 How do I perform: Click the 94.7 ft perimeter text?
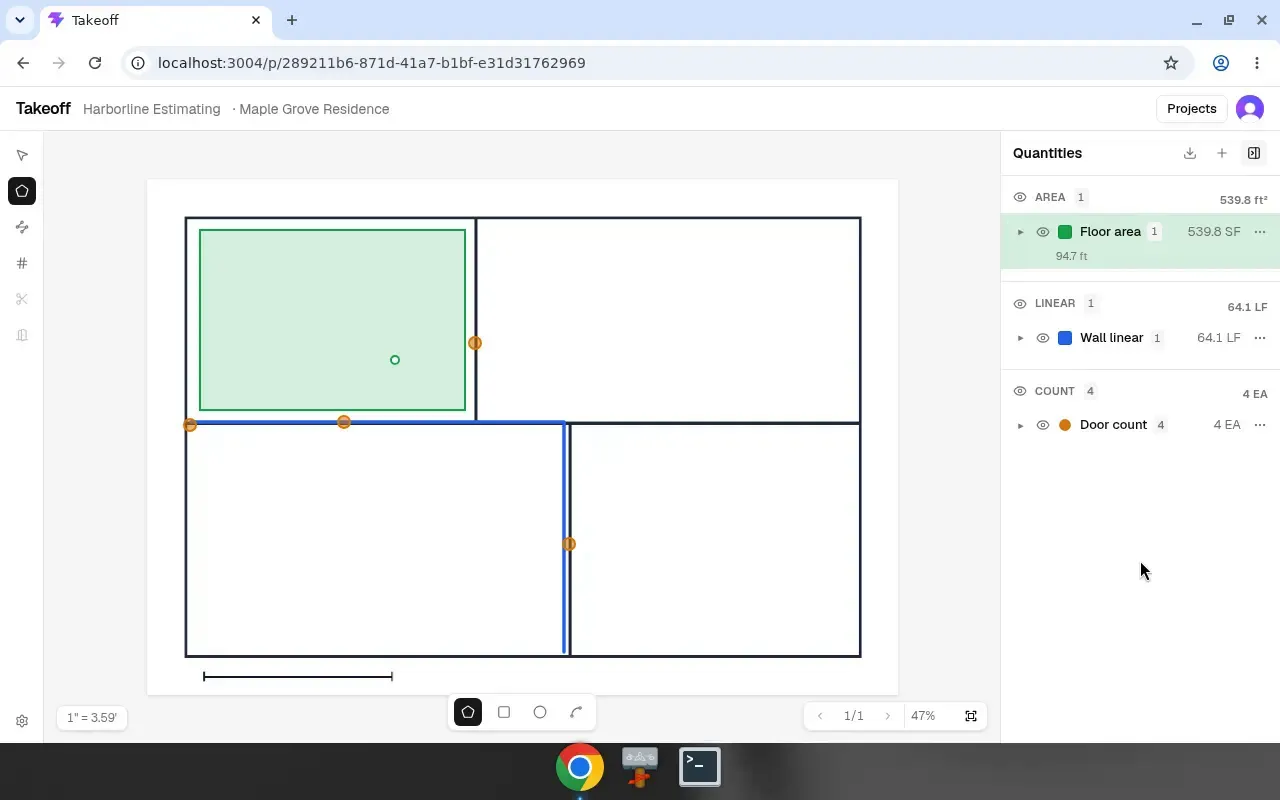[1071, 256]
